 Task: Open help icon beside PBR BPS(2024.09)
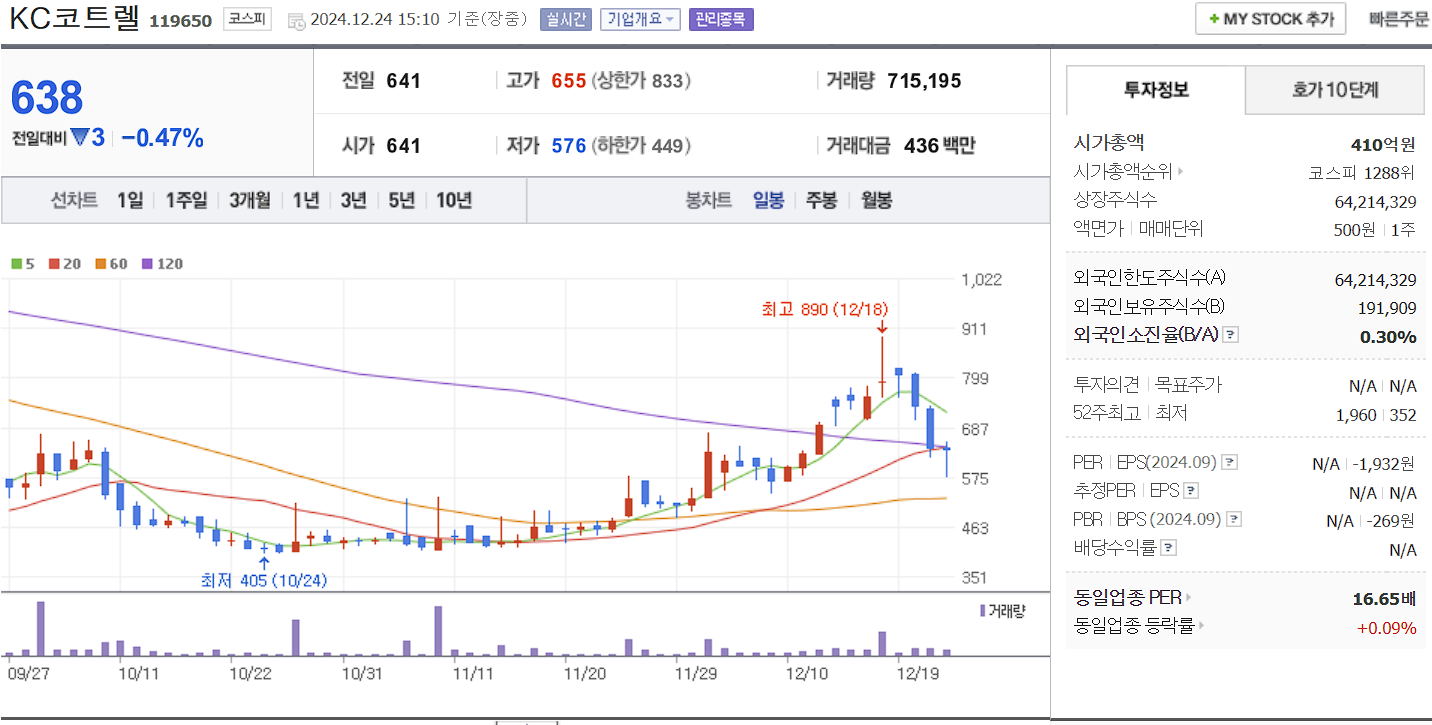pos(1234,519)
